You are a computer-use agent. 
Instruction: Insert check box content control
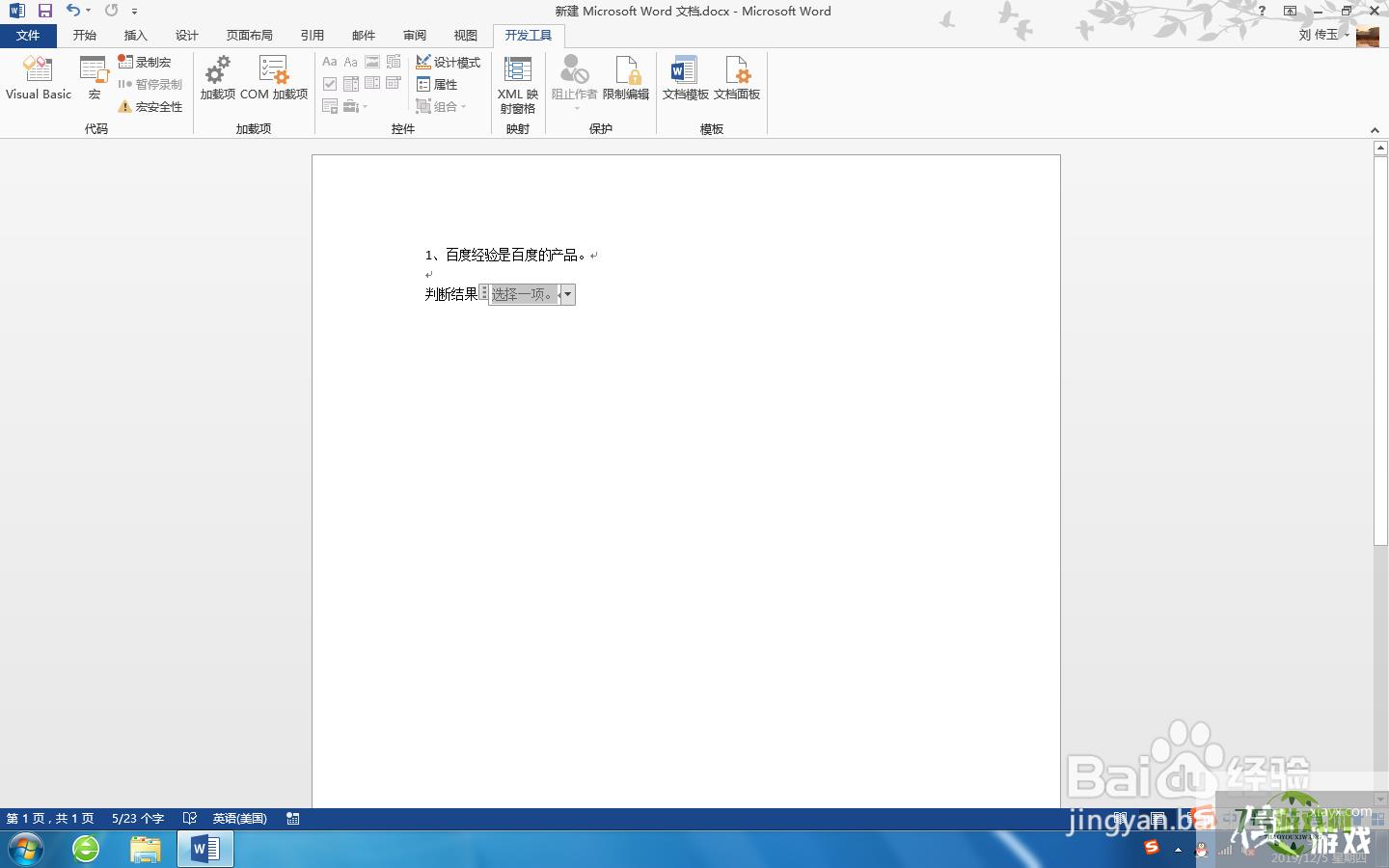pos(330,84)
